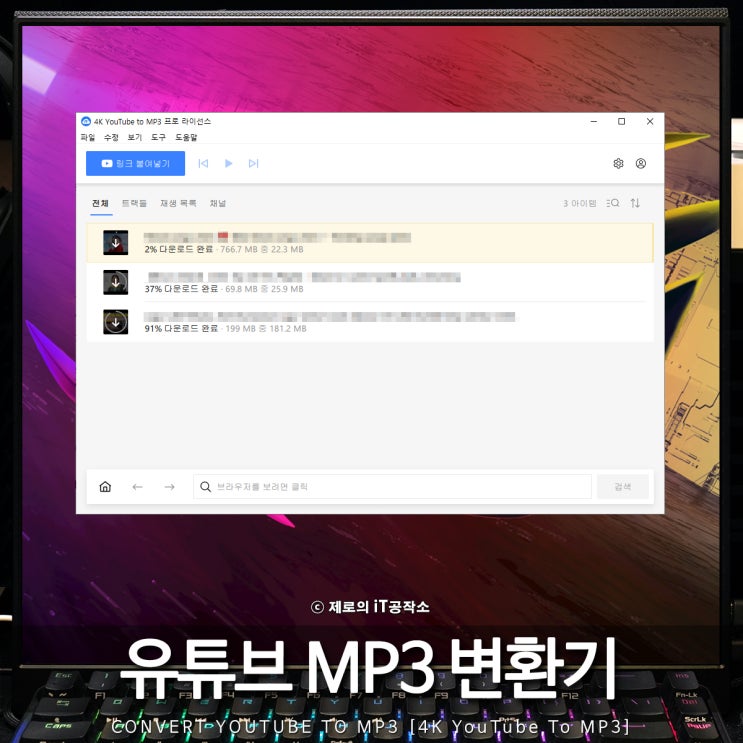
Task: Open the 도움말 menu
Action: pos(186,137)
